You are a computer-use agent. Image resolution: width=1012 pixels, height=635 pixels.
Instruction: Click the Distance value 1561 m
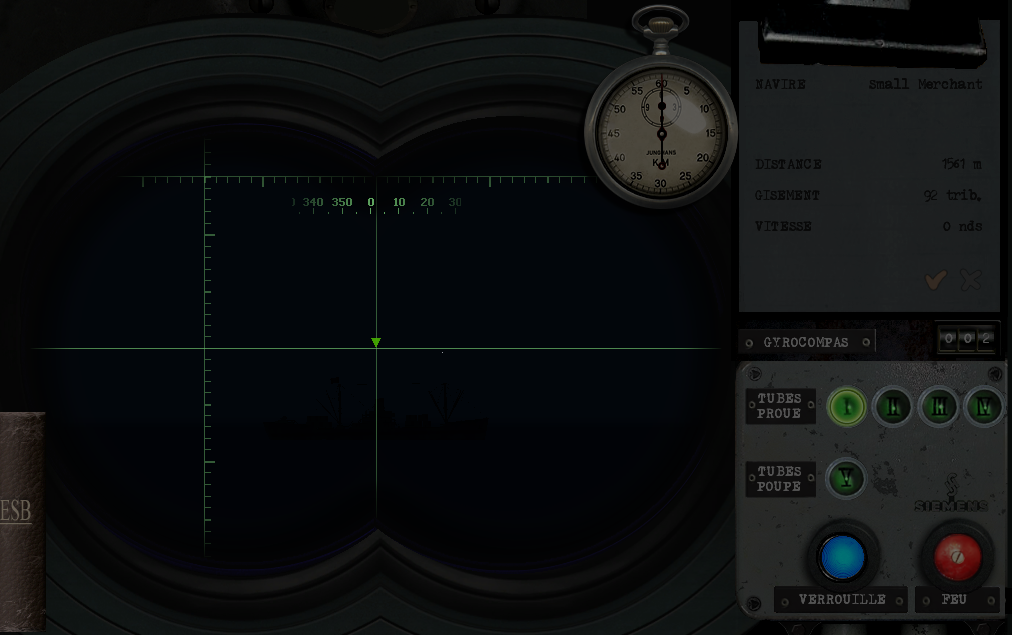[x=961, y=164]
